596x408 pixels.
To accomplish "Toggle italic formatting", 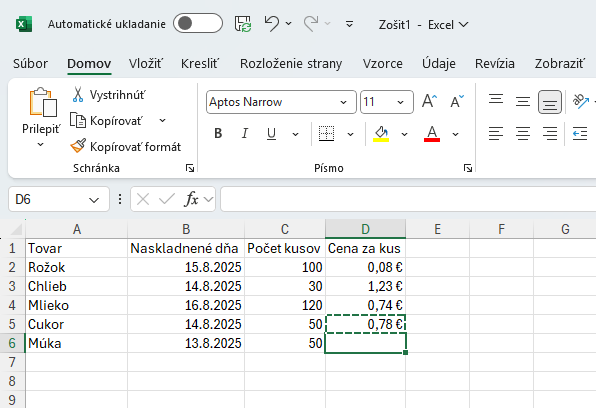I will [x=245, y=133].
